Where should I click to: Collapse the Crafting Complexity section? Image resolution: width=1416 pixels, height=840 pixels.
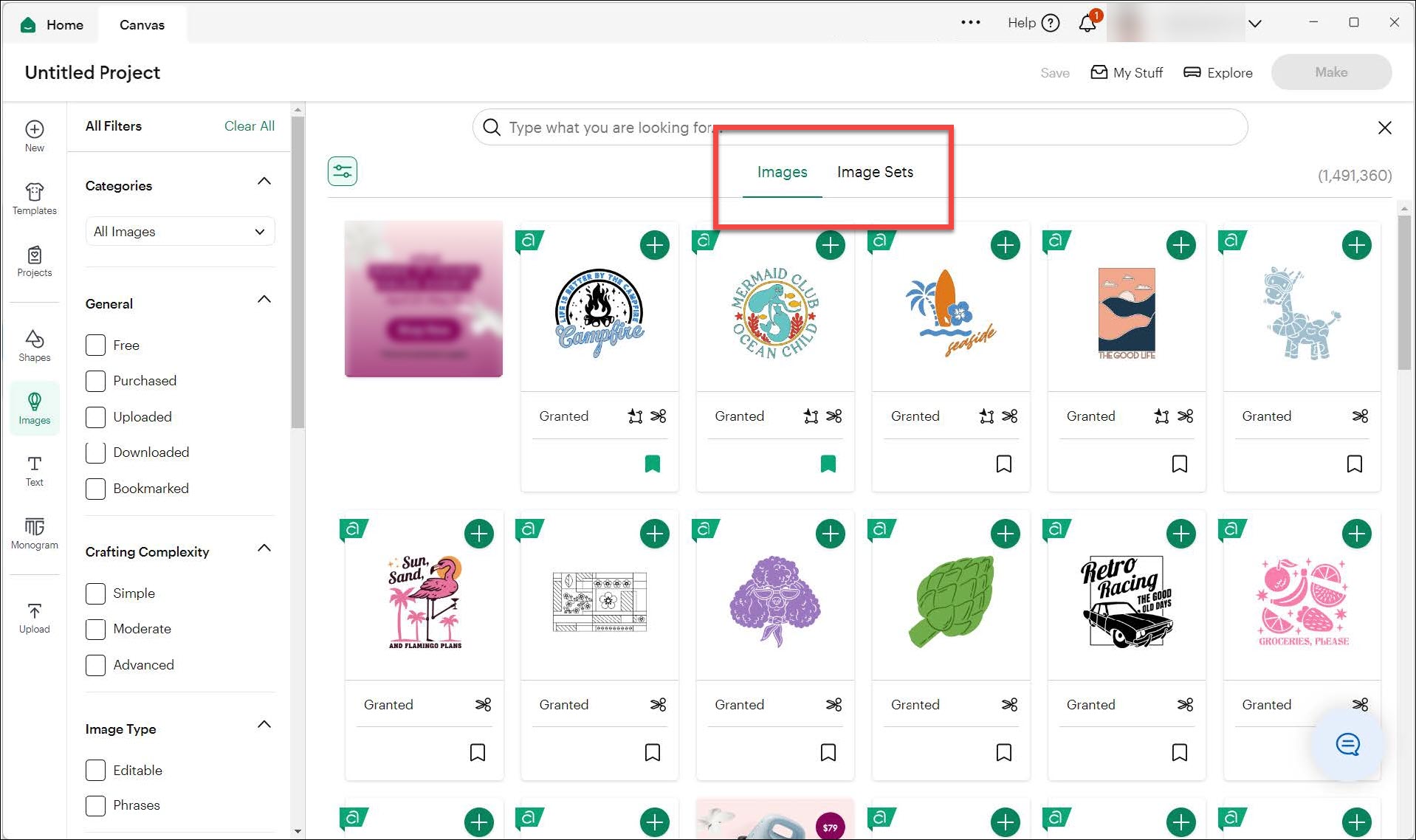(x=264, y=548)
